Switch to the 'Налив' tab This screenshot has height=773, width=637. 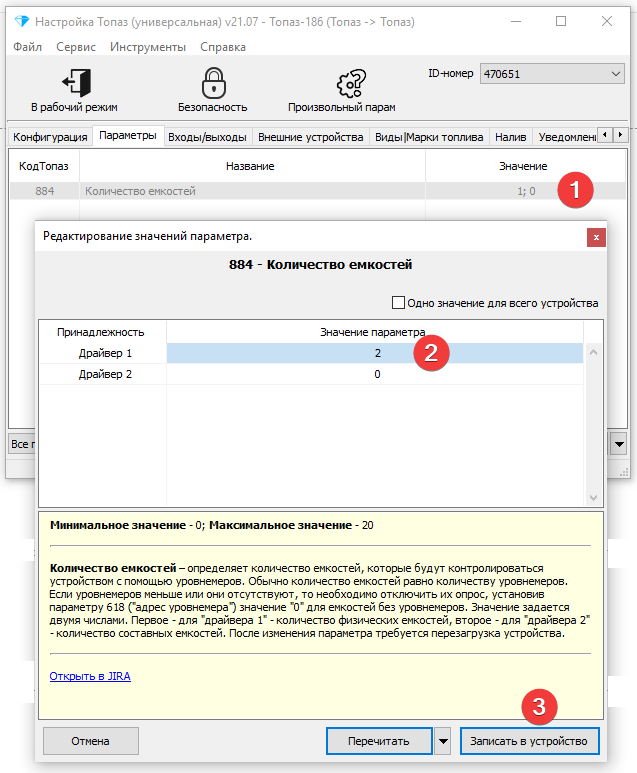511,137
